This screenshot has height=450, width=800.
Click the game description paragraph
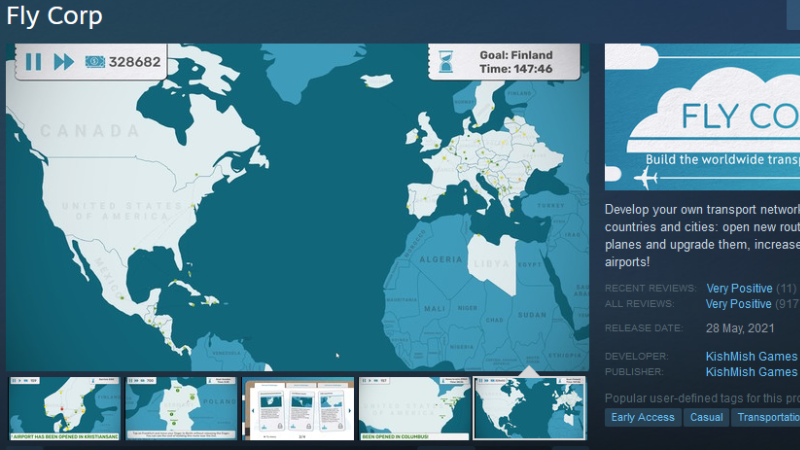point(703,236)
